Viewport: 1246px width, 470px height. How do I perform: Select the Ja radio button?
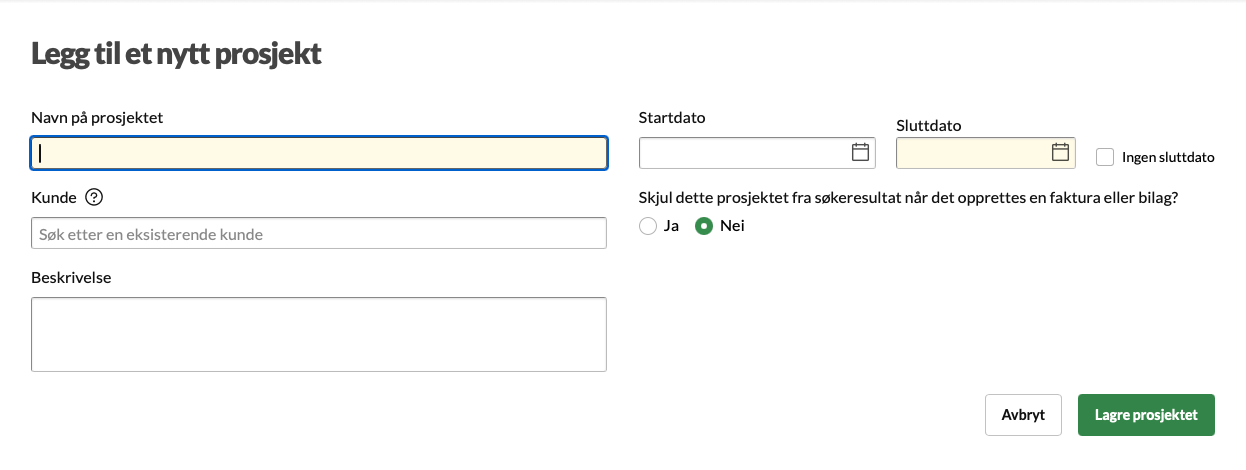pyautogui.click(x=648, y=226)
